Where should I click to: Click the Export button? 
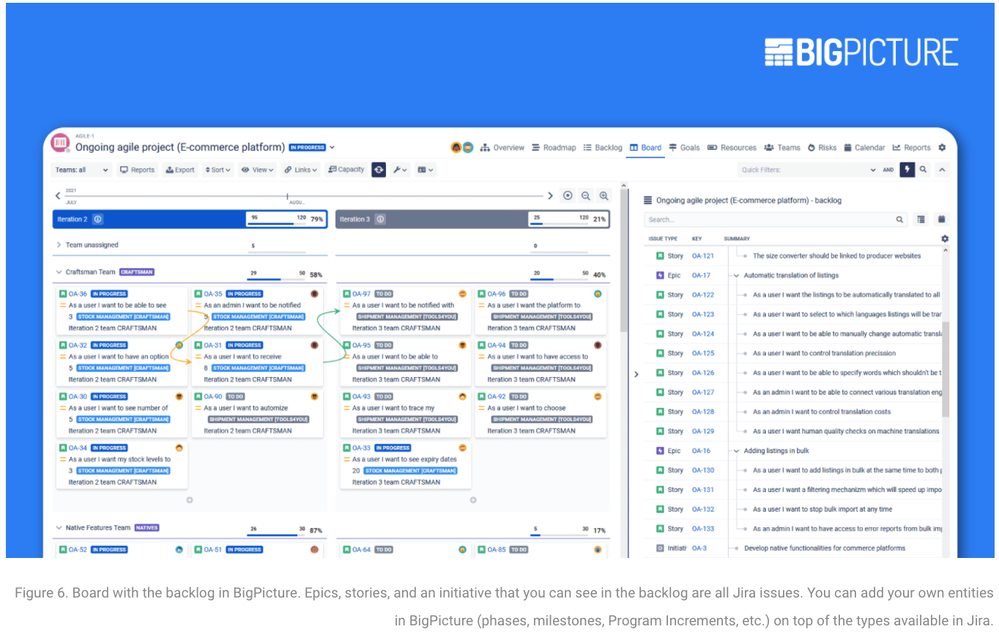click(180, 170)
